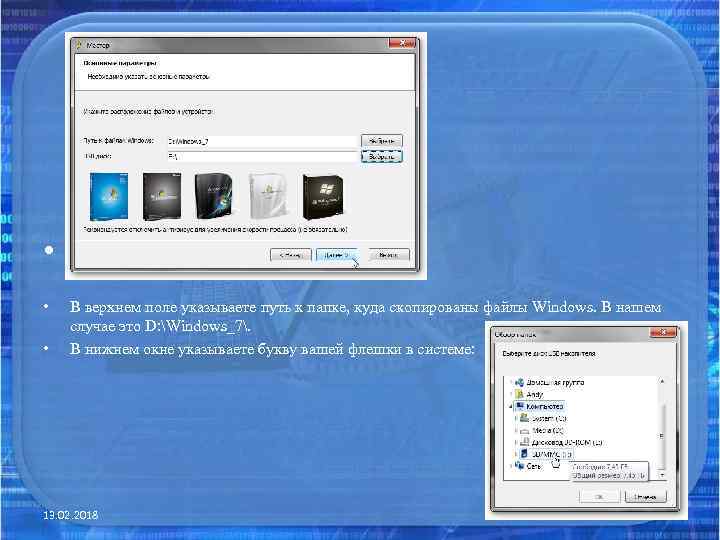The width and height of the screenshot is (720, 540).
Task: Click the USB disk path field
Action: tap(262, 157)
